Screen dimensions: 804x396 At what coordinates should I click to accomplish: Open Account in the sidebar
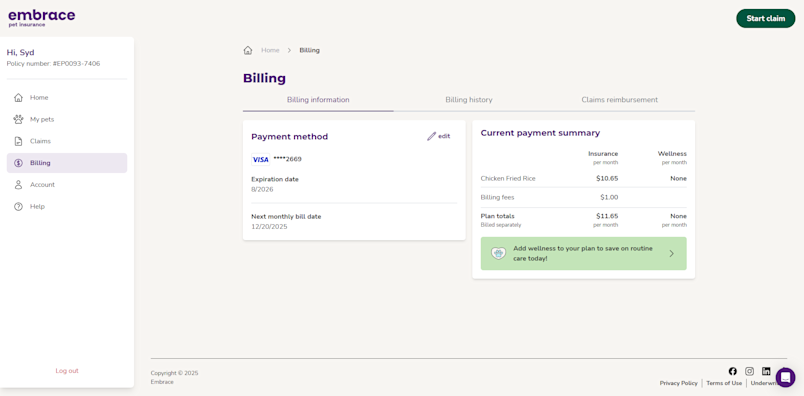[x=67, y=185]
